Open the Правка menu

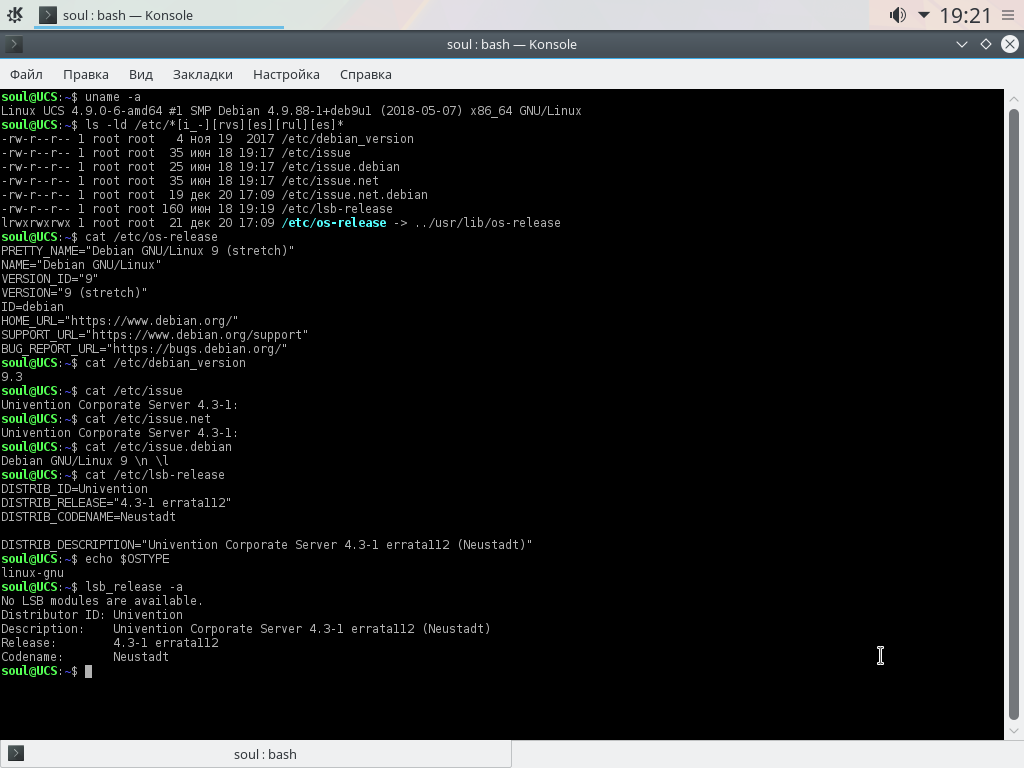(x=86, y=74)
